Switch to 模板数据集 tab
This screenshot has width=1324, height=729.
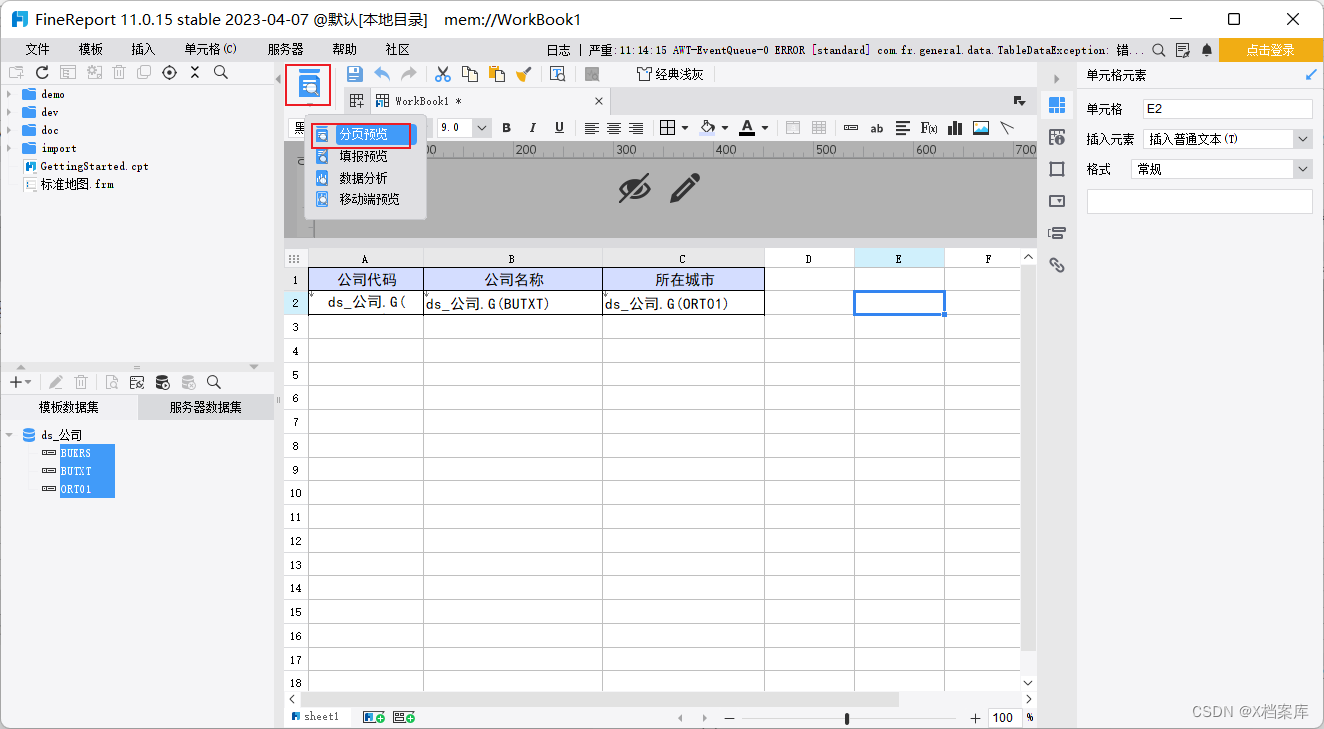point(70,407)
